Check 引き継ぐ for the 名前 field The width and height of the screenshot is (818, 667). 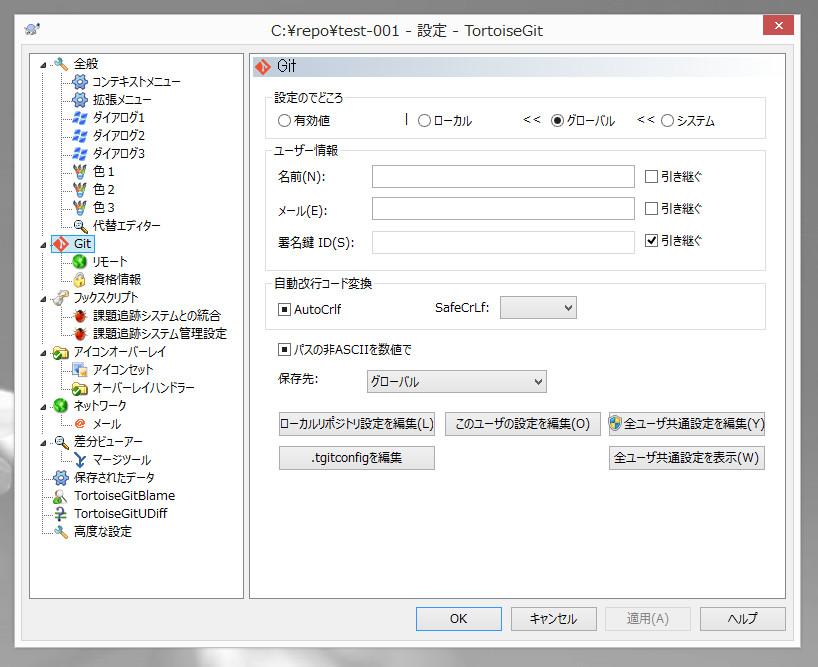tap(651, 177)
